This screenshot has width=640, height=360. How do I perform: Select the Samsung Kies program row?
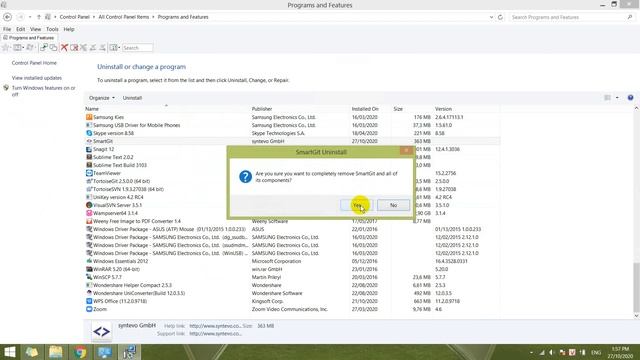click(292, 117)
